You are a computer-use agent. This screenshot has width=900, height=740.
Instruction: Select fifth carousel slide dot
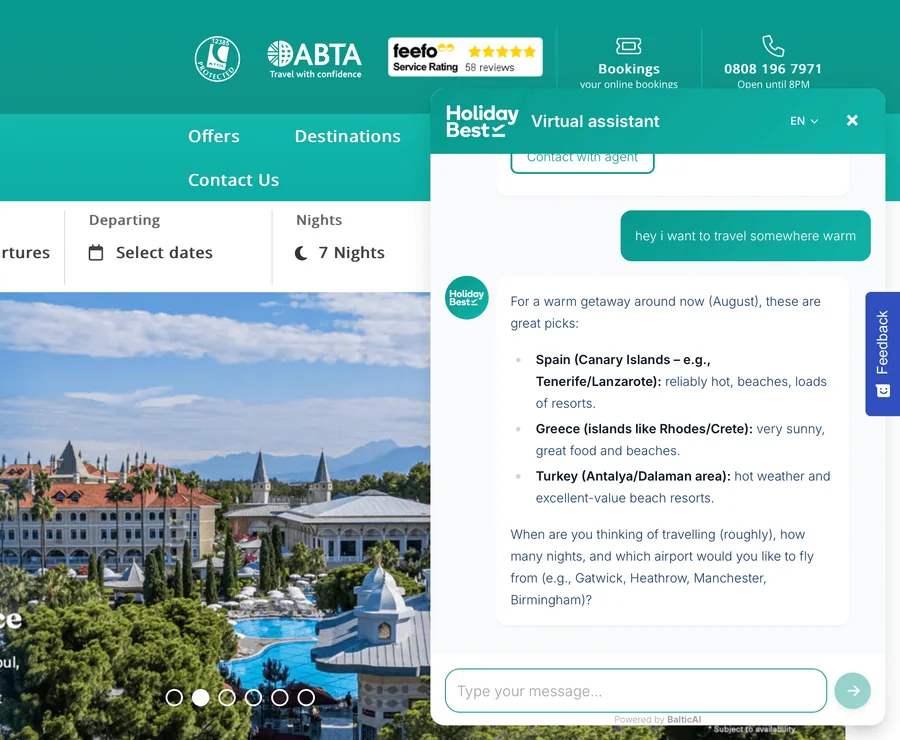(x=280, y=698)
